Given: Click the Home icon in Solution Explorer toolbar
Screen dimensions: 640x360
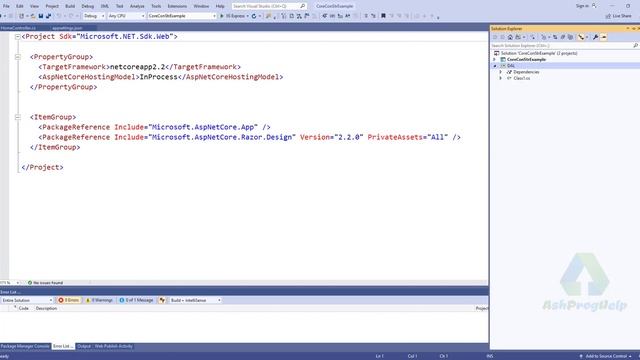Looking at the screenshot, I should click(x=510, y=37).
